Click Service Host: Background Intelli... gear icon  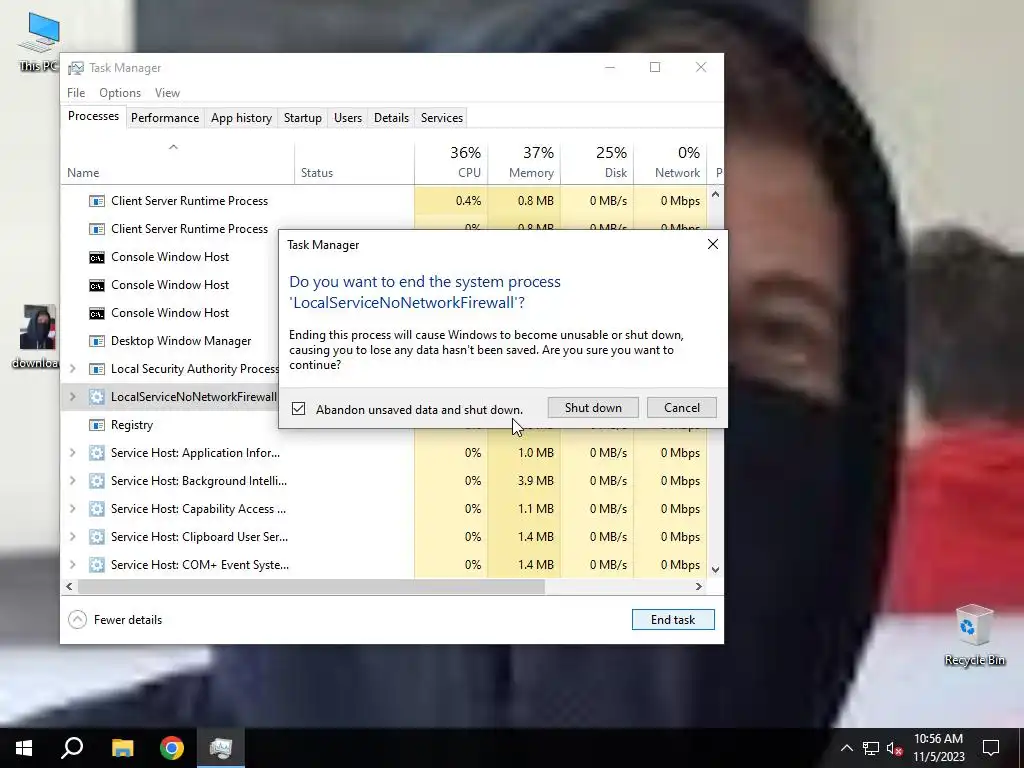97,481
